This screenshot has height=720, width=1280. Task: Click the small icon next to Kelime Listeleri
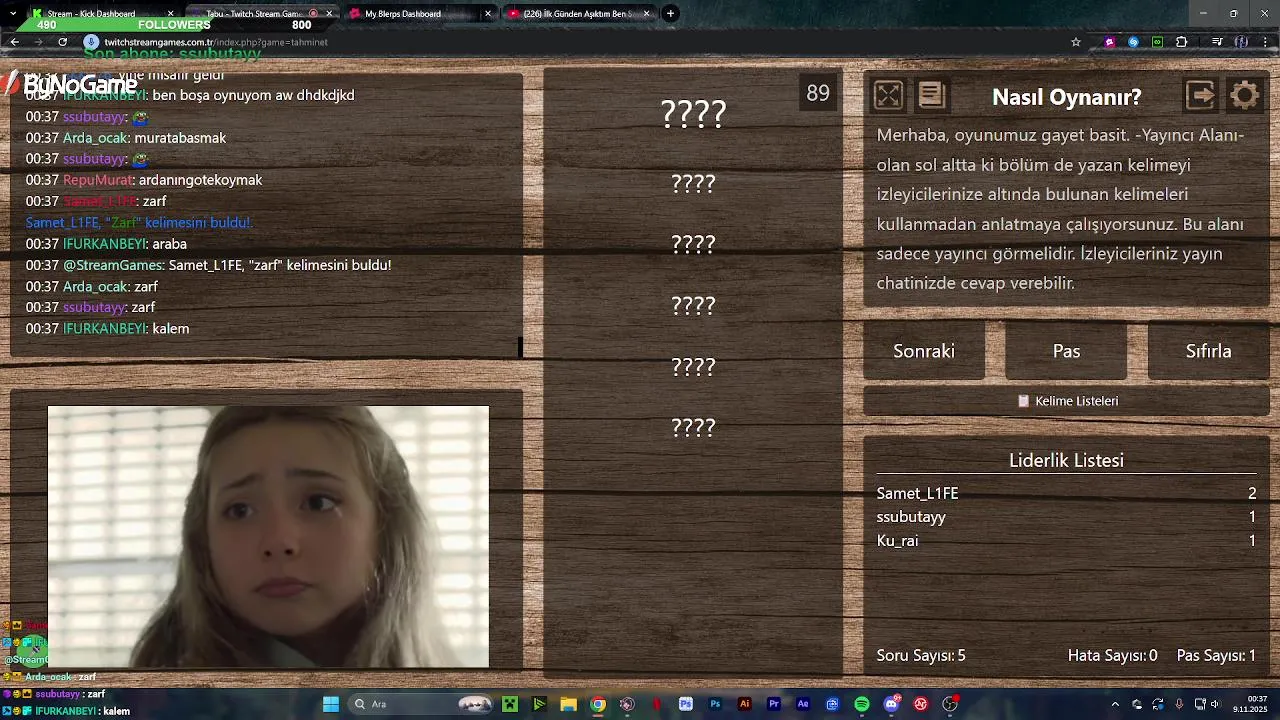[x=1023, y=401]
